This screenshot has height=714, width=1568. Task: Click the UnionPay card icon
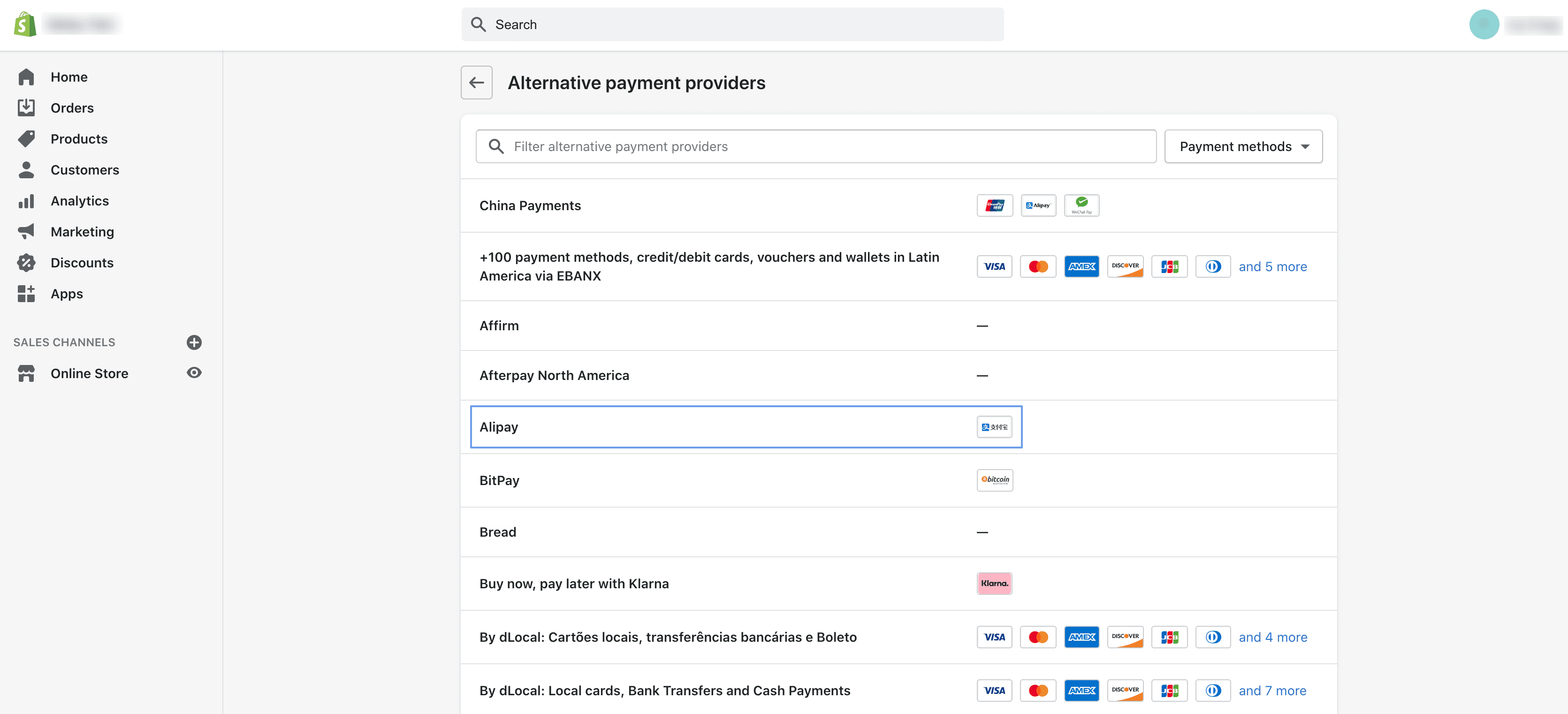point(995,206)
